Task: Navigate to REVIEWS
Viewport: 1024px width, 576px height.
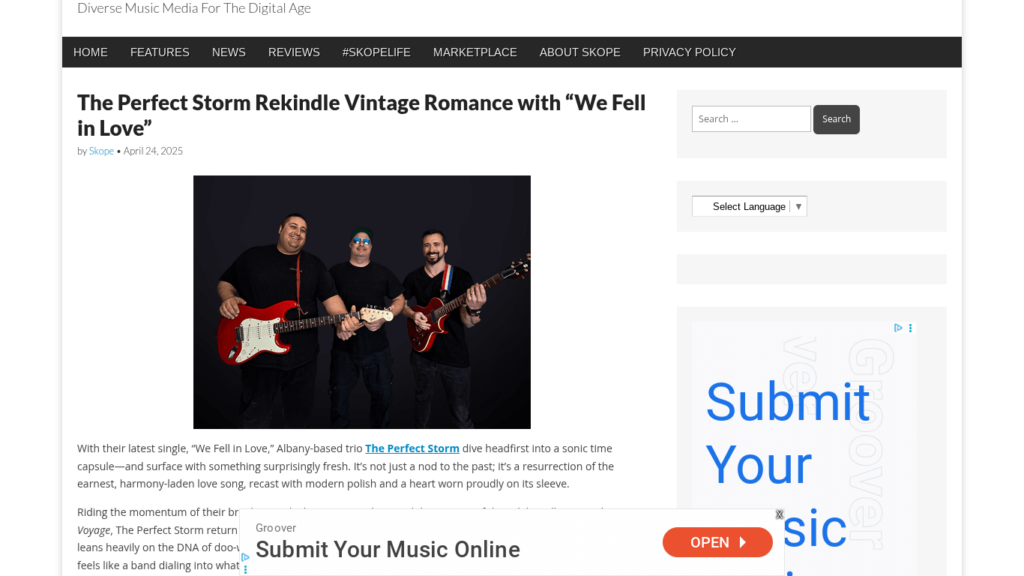Action: pyautogui.click(x=294, y=52)
